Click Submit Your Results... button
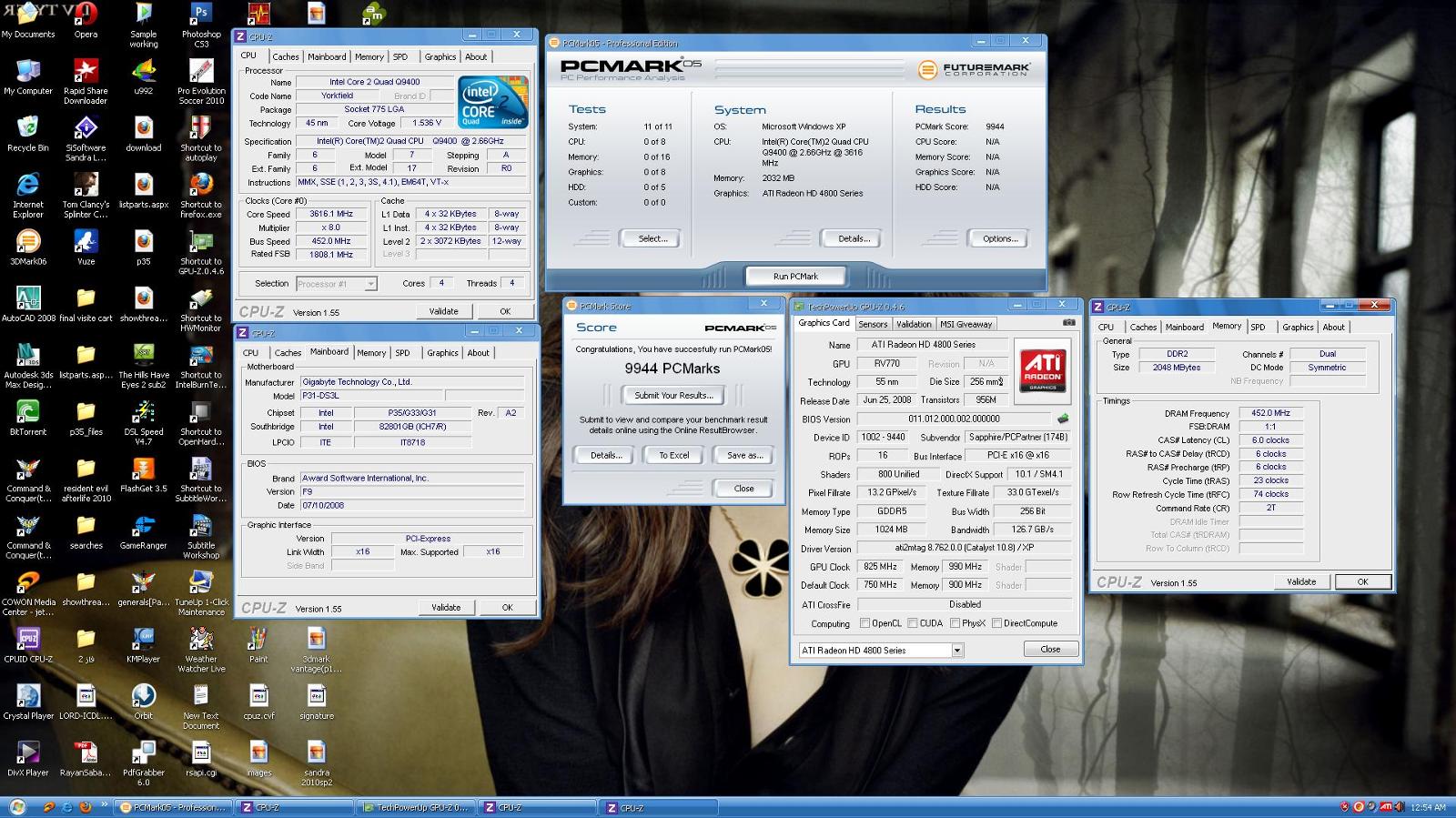1456x818 pixels. pos(673,395)
